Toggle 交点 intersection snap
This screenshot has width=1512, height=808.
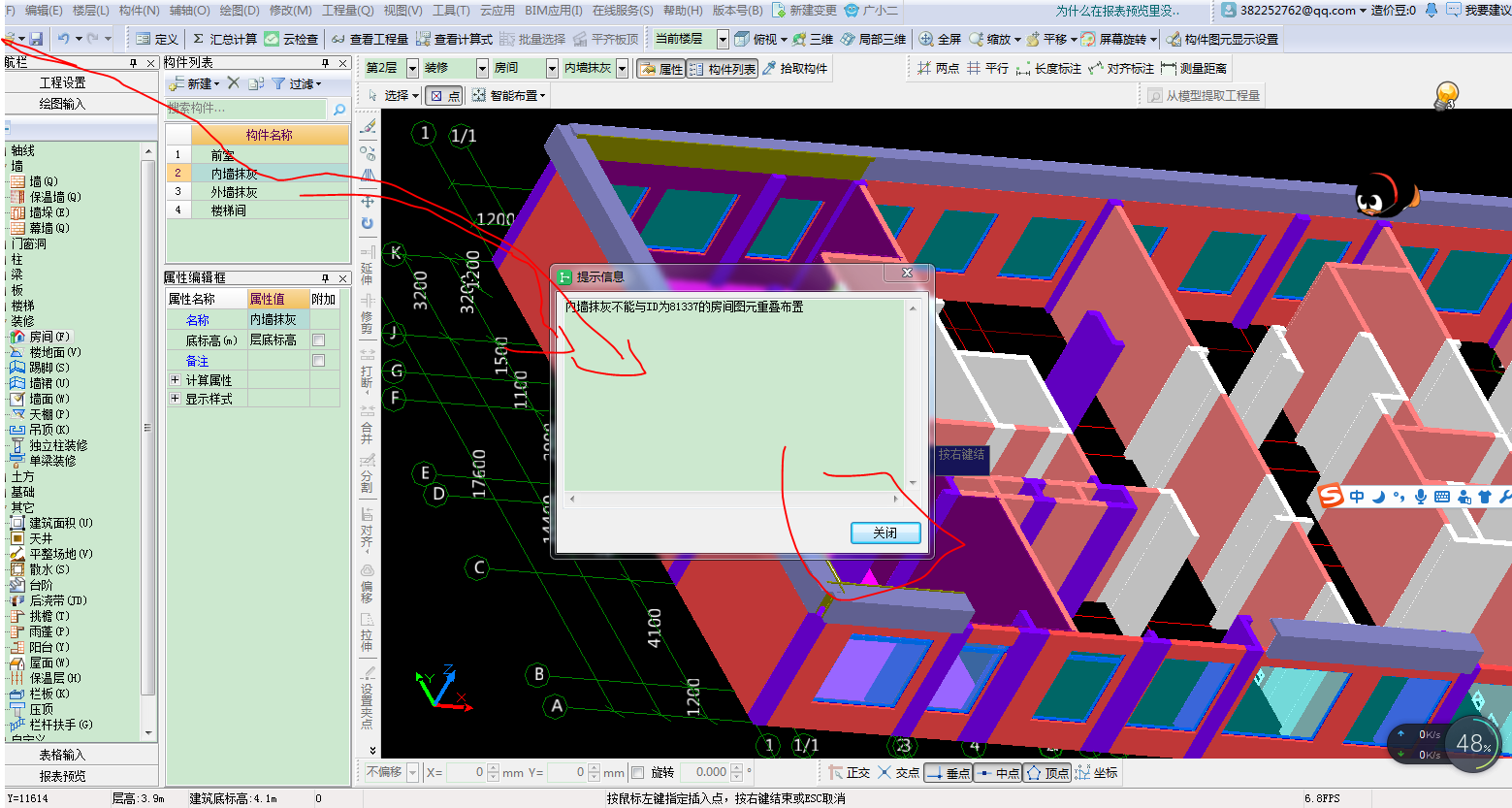(x=898, y=773)
